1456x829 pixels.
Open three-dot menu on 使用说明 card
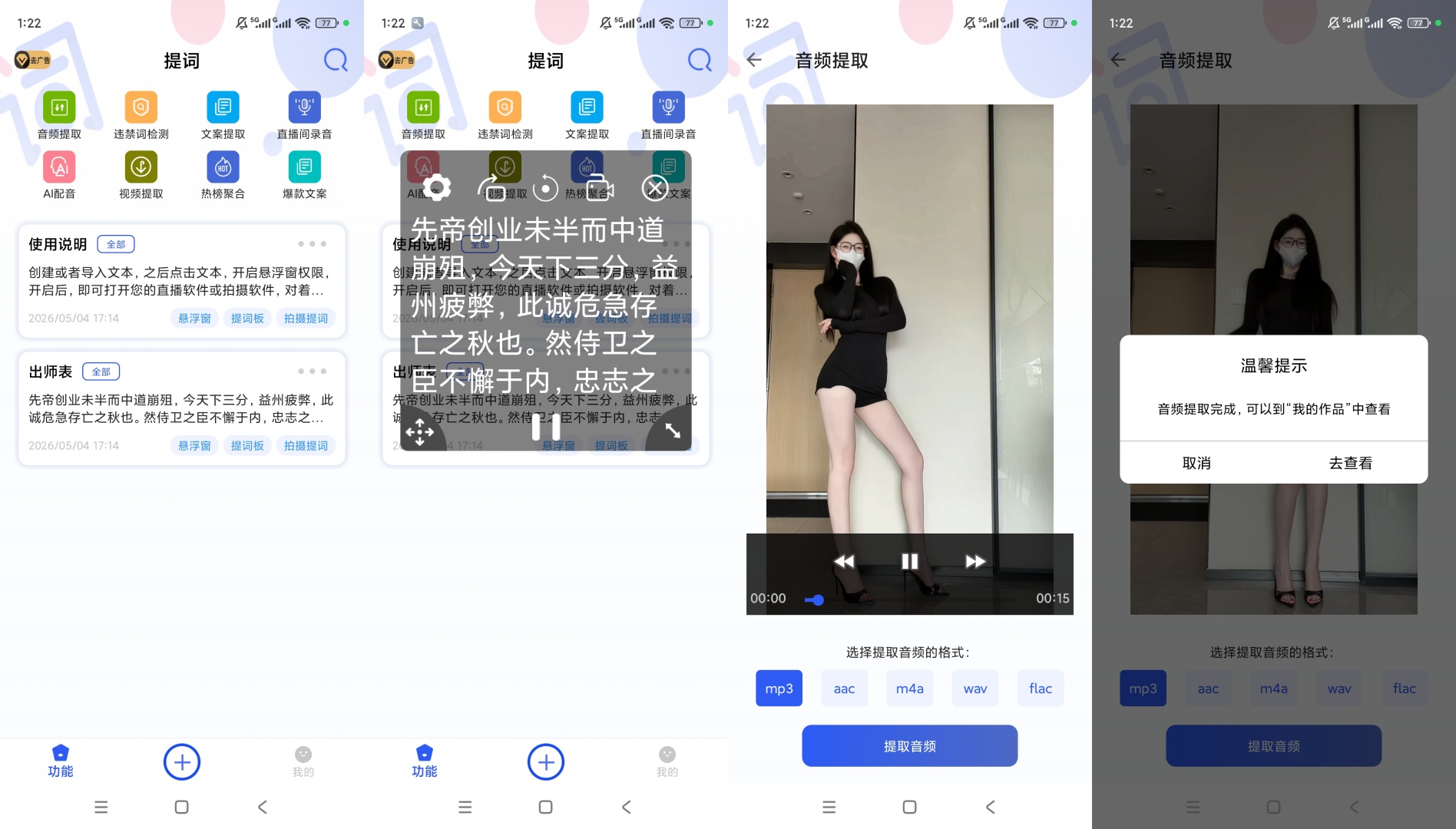click(x=312, y=244)
